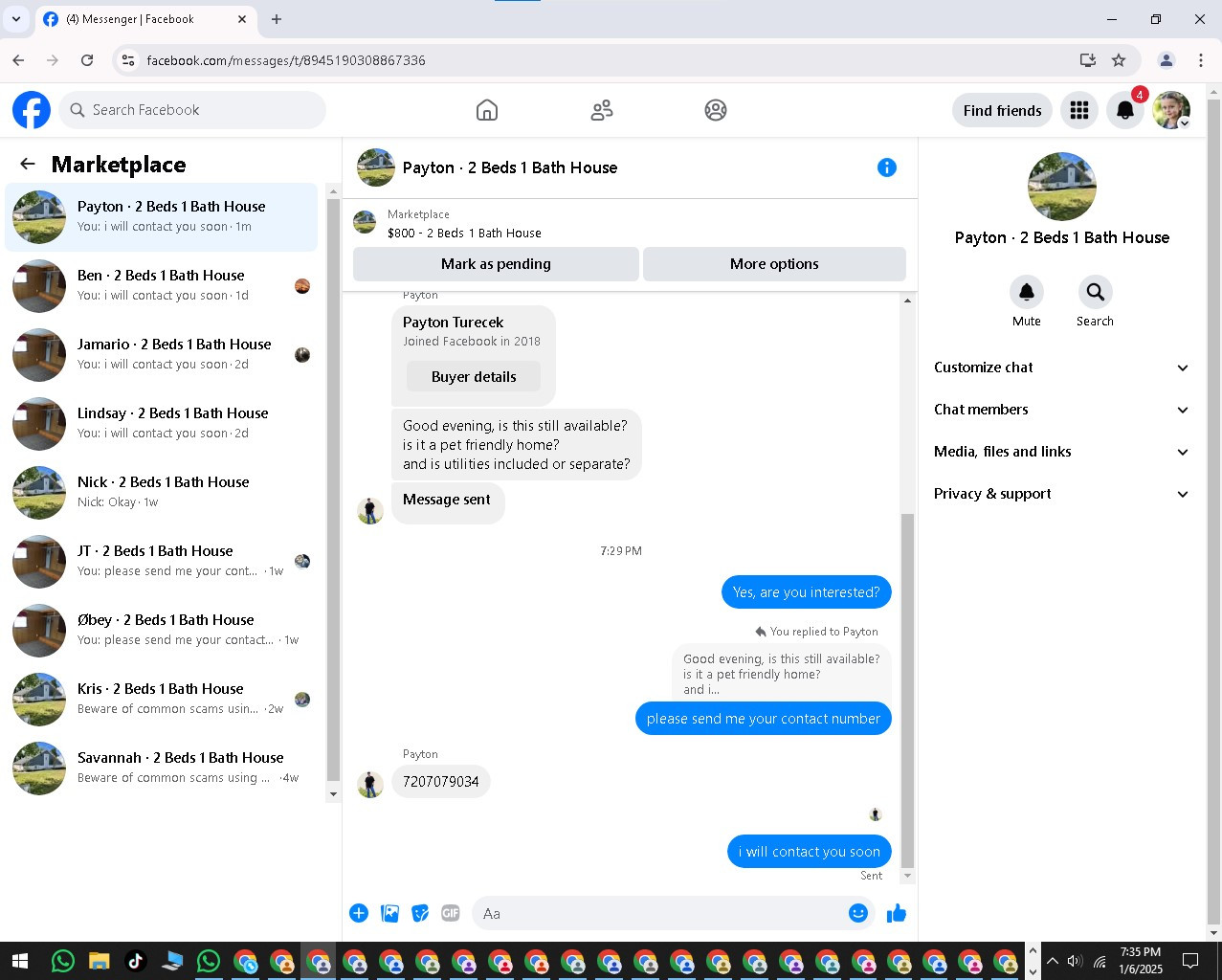
Task: View site information icon in address bar
Action: pyautogui.click(x=128, y=60)
